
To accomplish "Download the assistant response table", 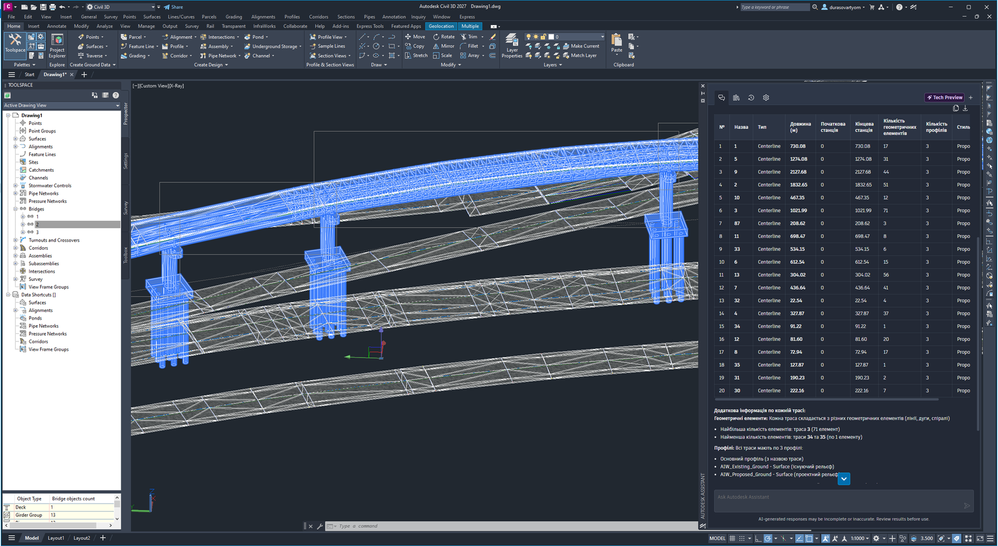I will (x=965, y=108).
